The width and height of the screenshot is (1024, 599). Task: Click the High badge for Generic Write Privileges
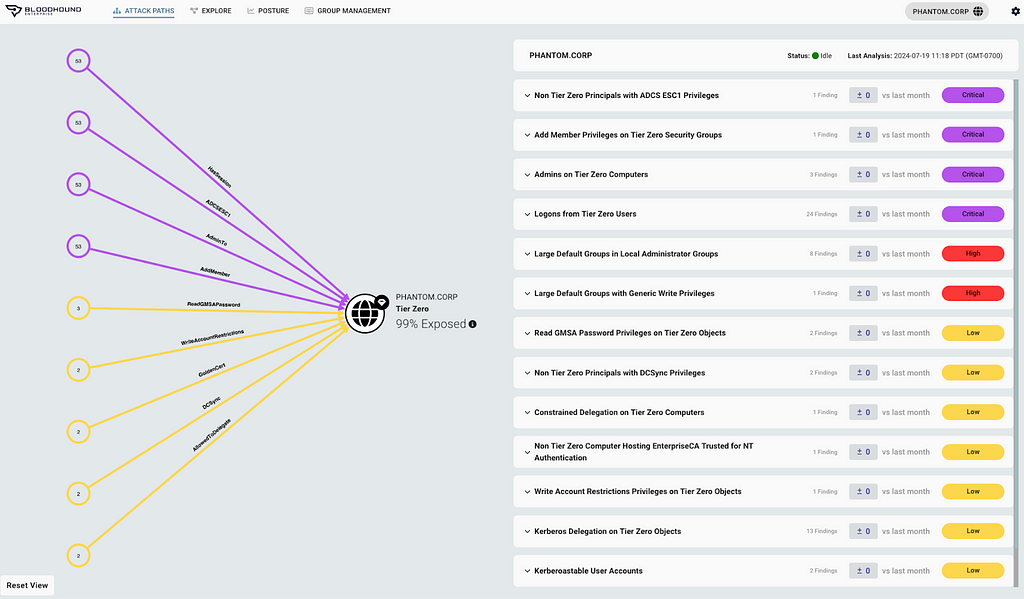[972, 293]
